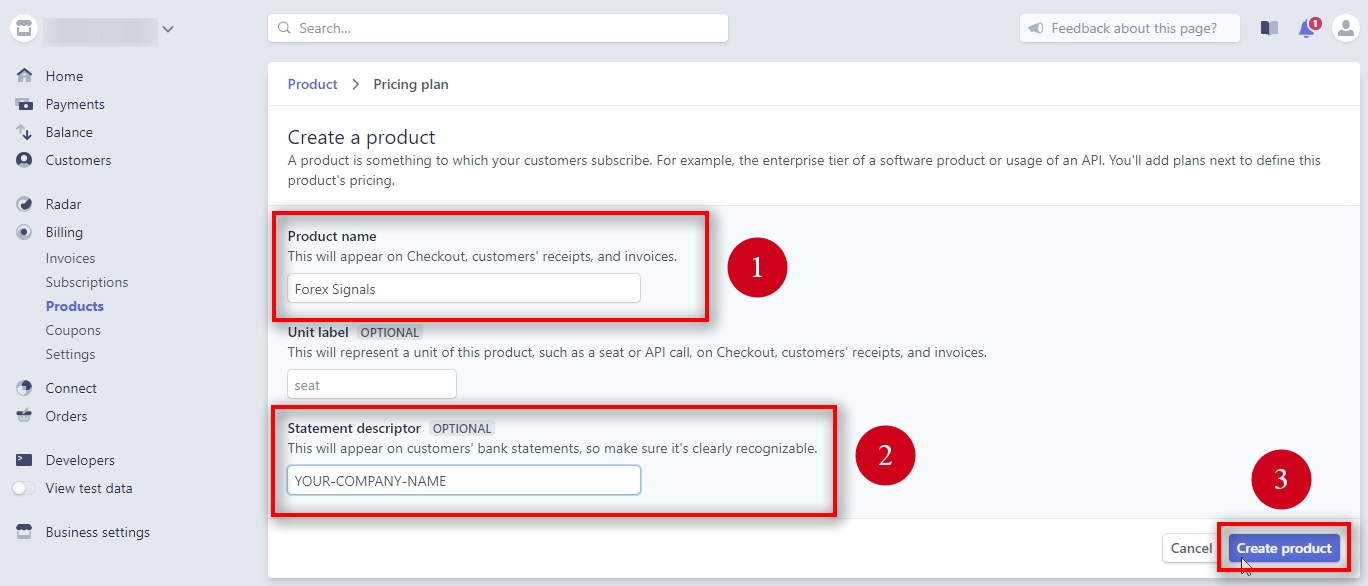The width and height of the screenshot is (1368, 586).
Task: Cancel the product creation
Action: tap(1190, 548)
